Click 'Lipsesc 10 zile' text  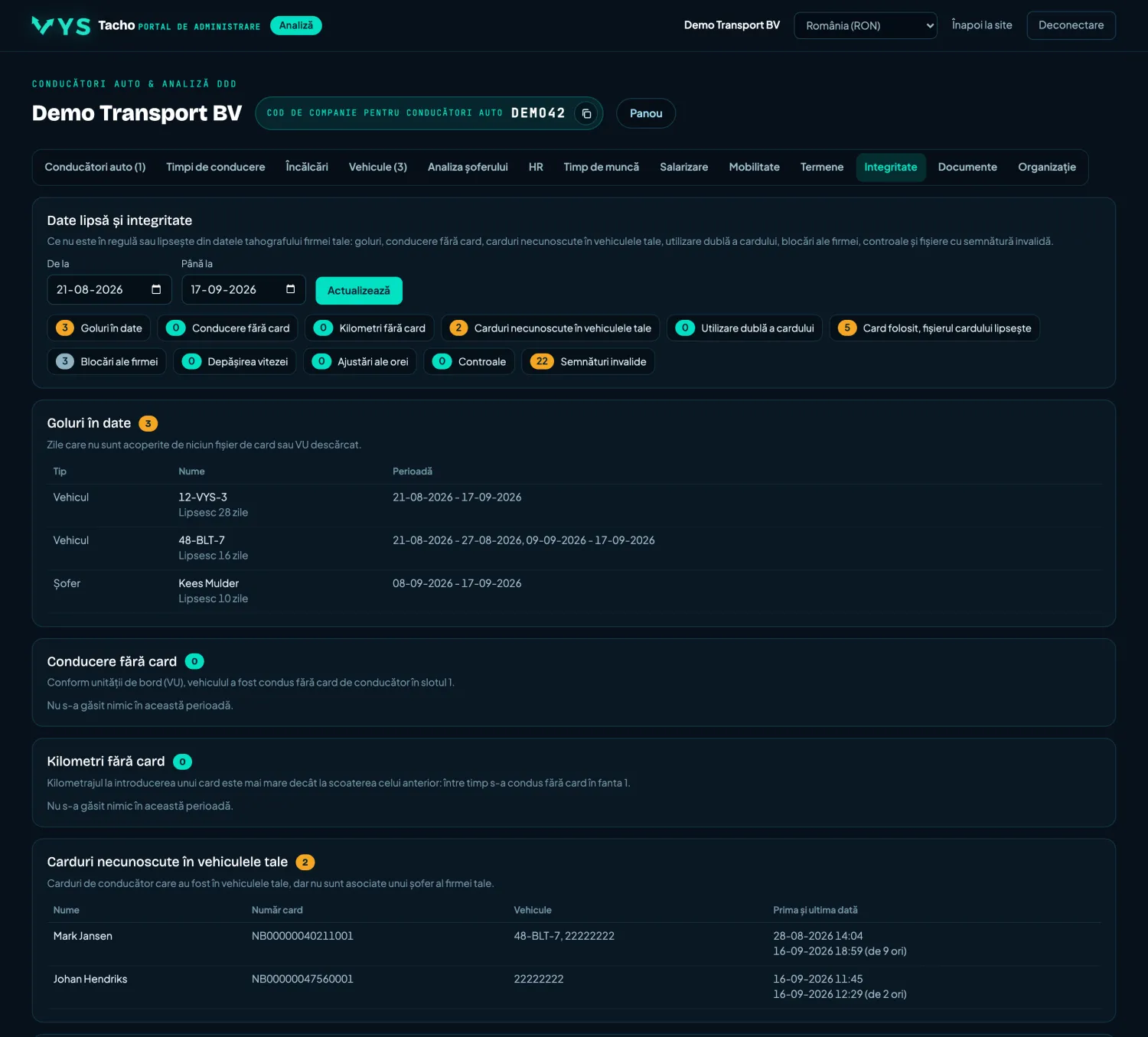[x=214, y=598]
